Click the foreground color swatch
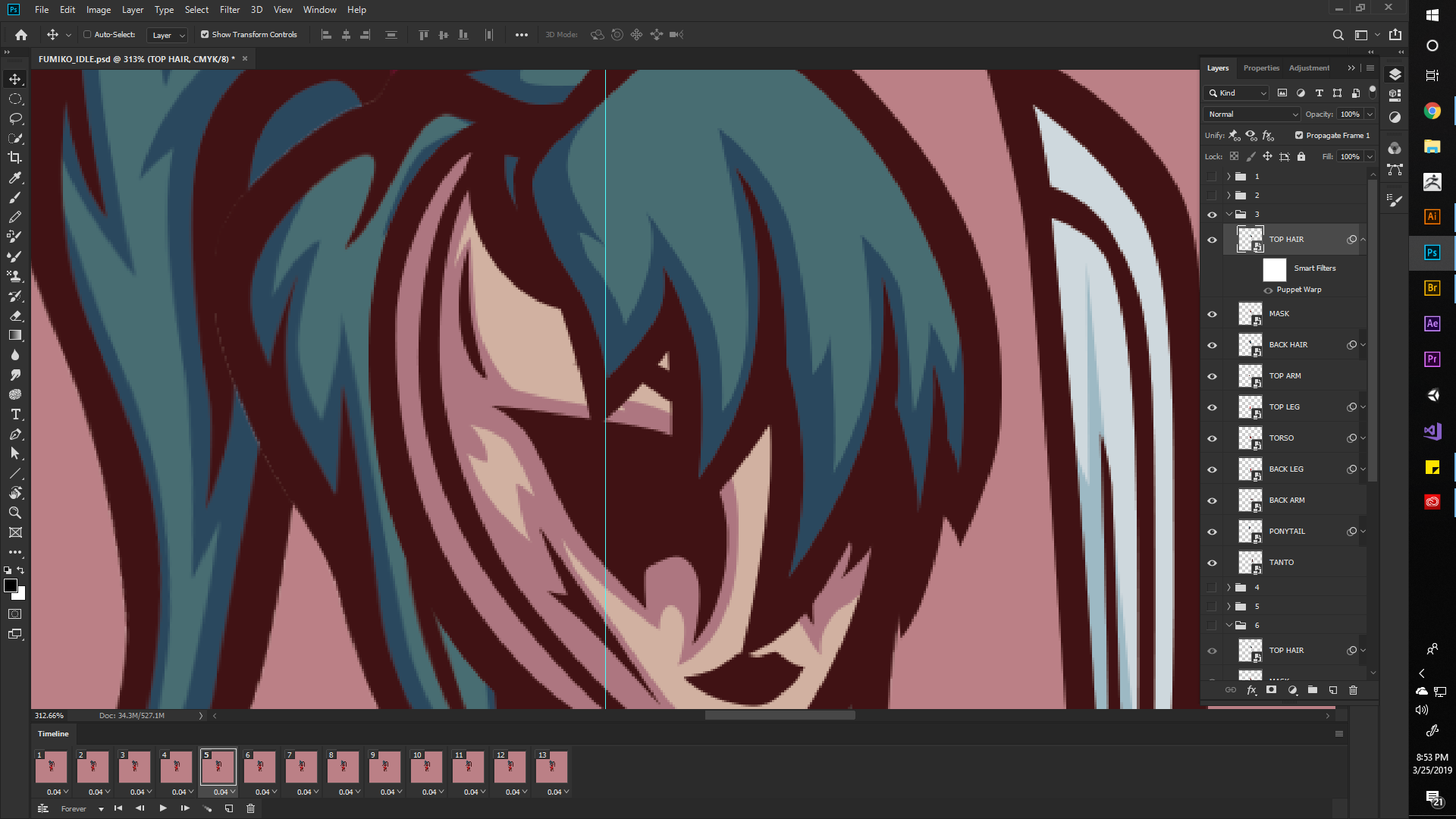 click(x=11, y=585)
